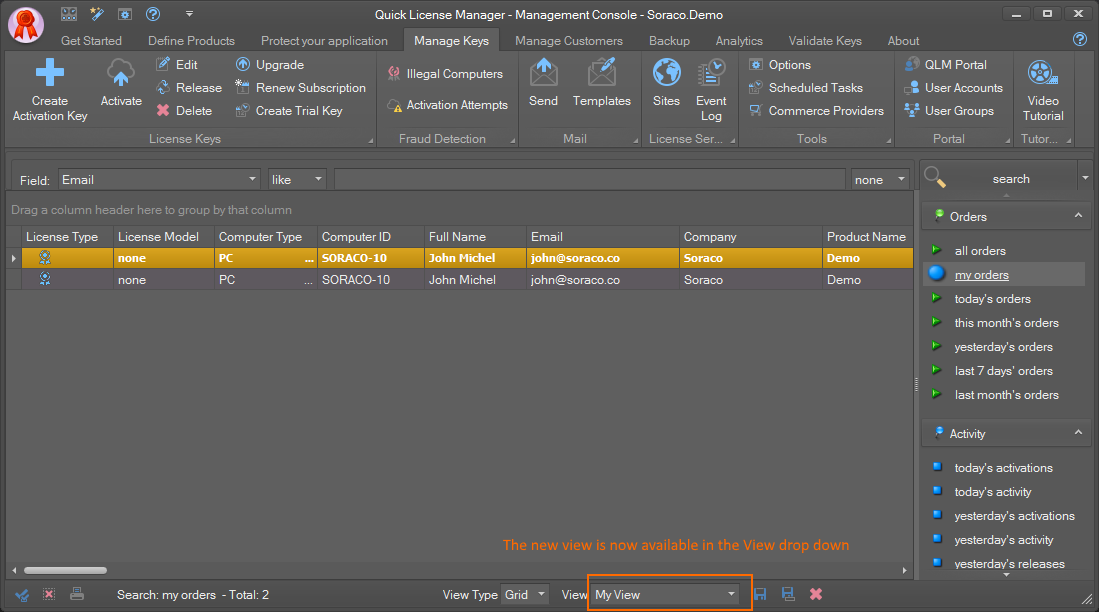Viewport: 1099px width, 612px height.
Task: Click the grid horizontal scrollbar thumb
Action: pos(65,571)
